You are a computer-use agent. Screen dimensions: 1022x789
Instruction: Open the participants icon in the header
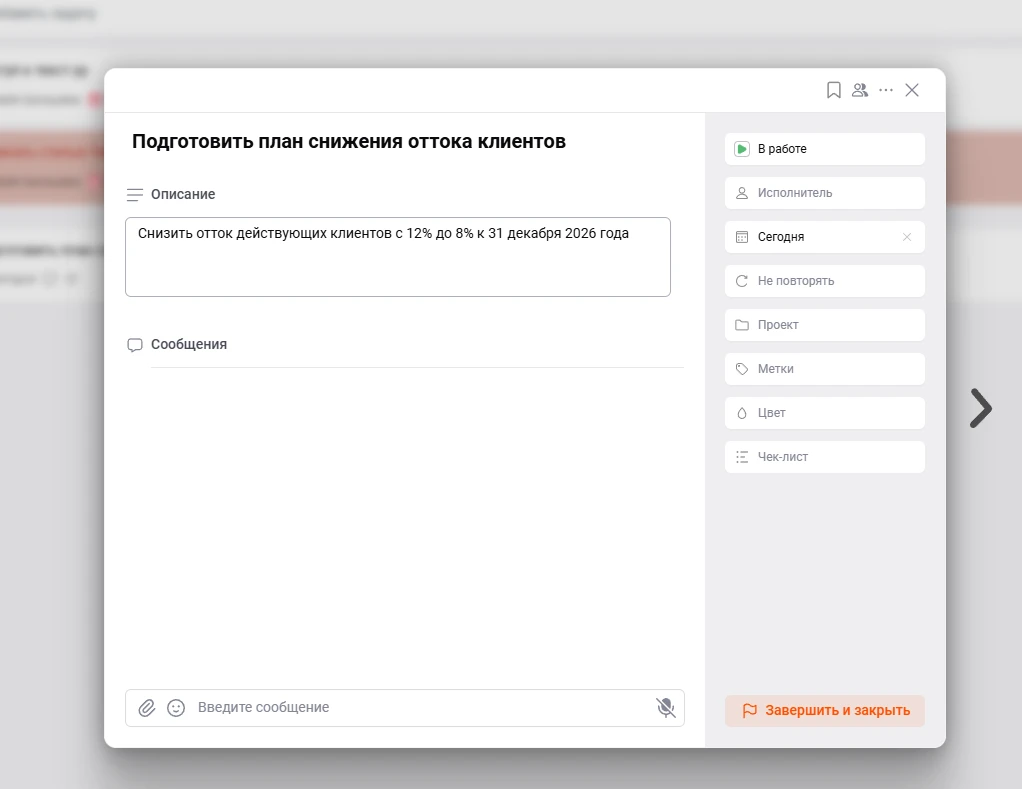coord(859,90)
